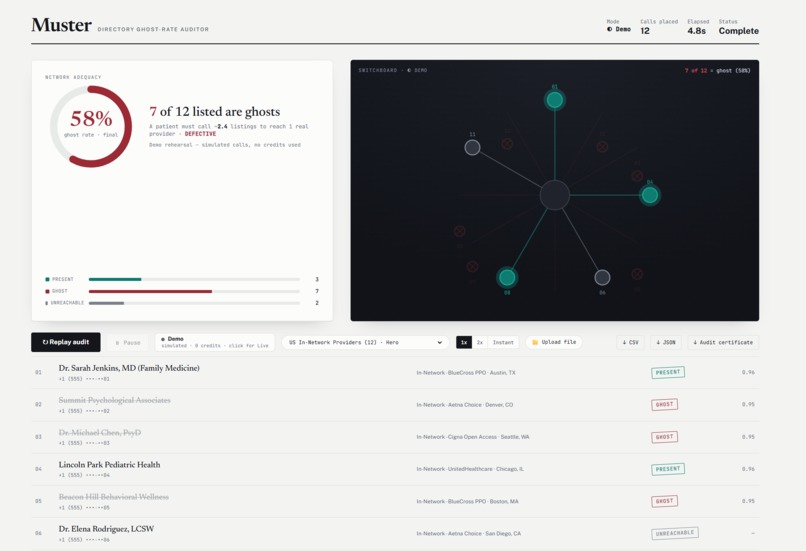Viewport: 806px width, 551px height.
Task: Select the Beacon Hill Behavioral Wellness row
Action: tap(395, 502)
